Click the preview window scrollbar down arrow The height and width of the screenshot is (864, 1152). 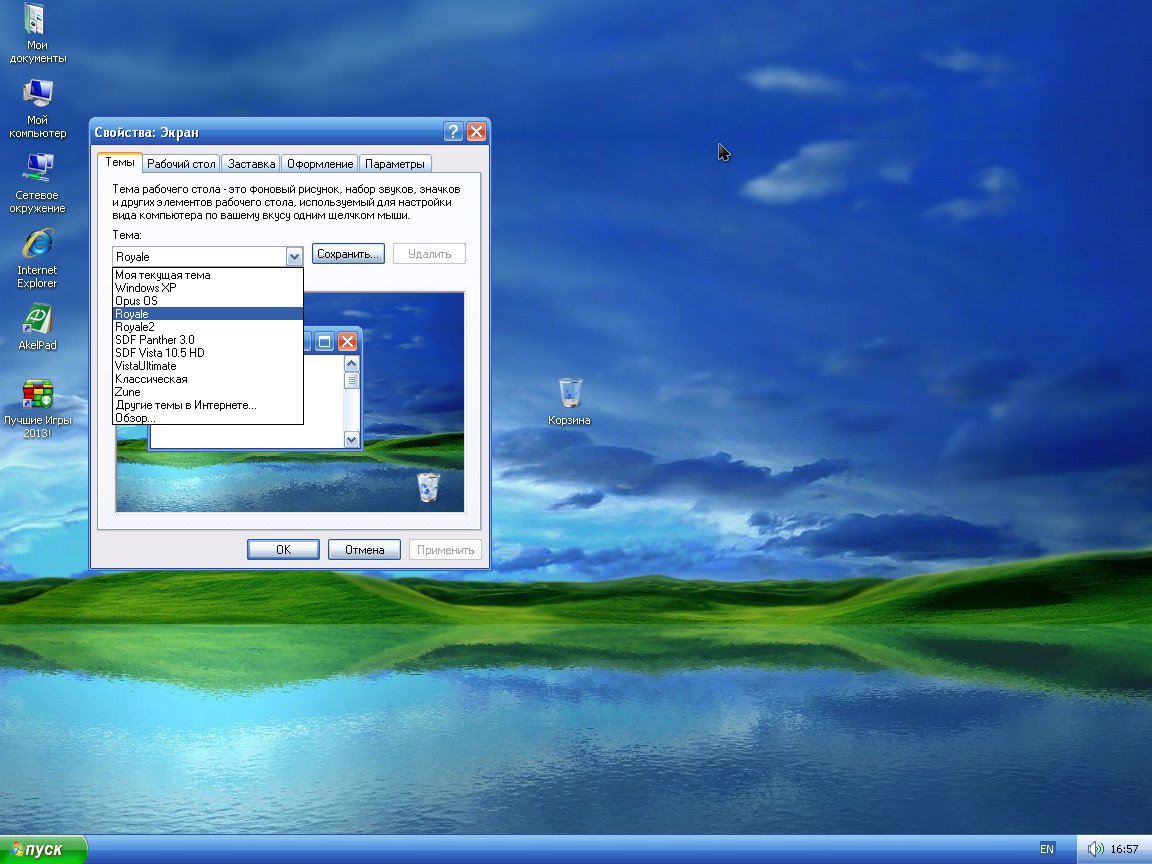pos(352,439)
